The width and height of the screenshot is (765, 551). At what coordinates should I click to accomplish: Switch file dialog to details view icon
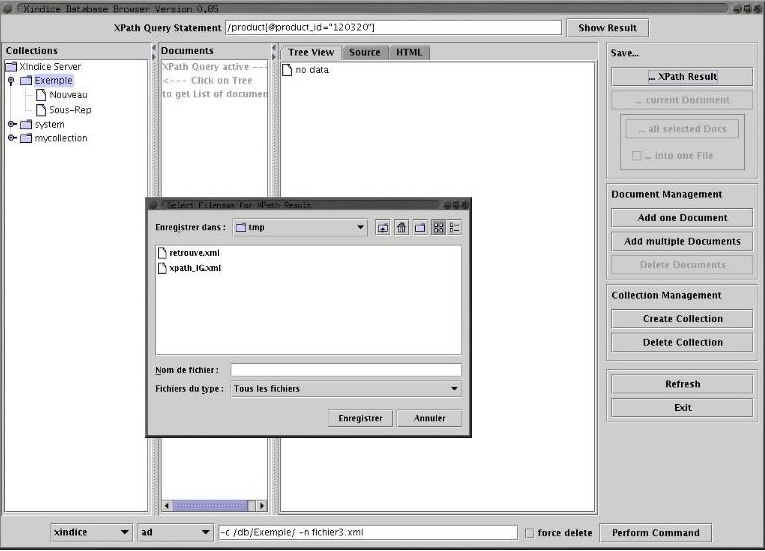click(454, 228)
